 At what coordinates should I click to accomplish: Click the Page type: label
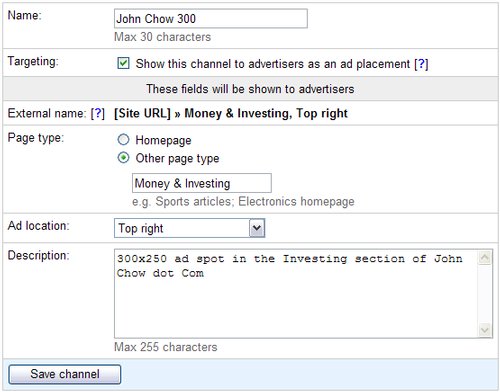click(35, 138)
